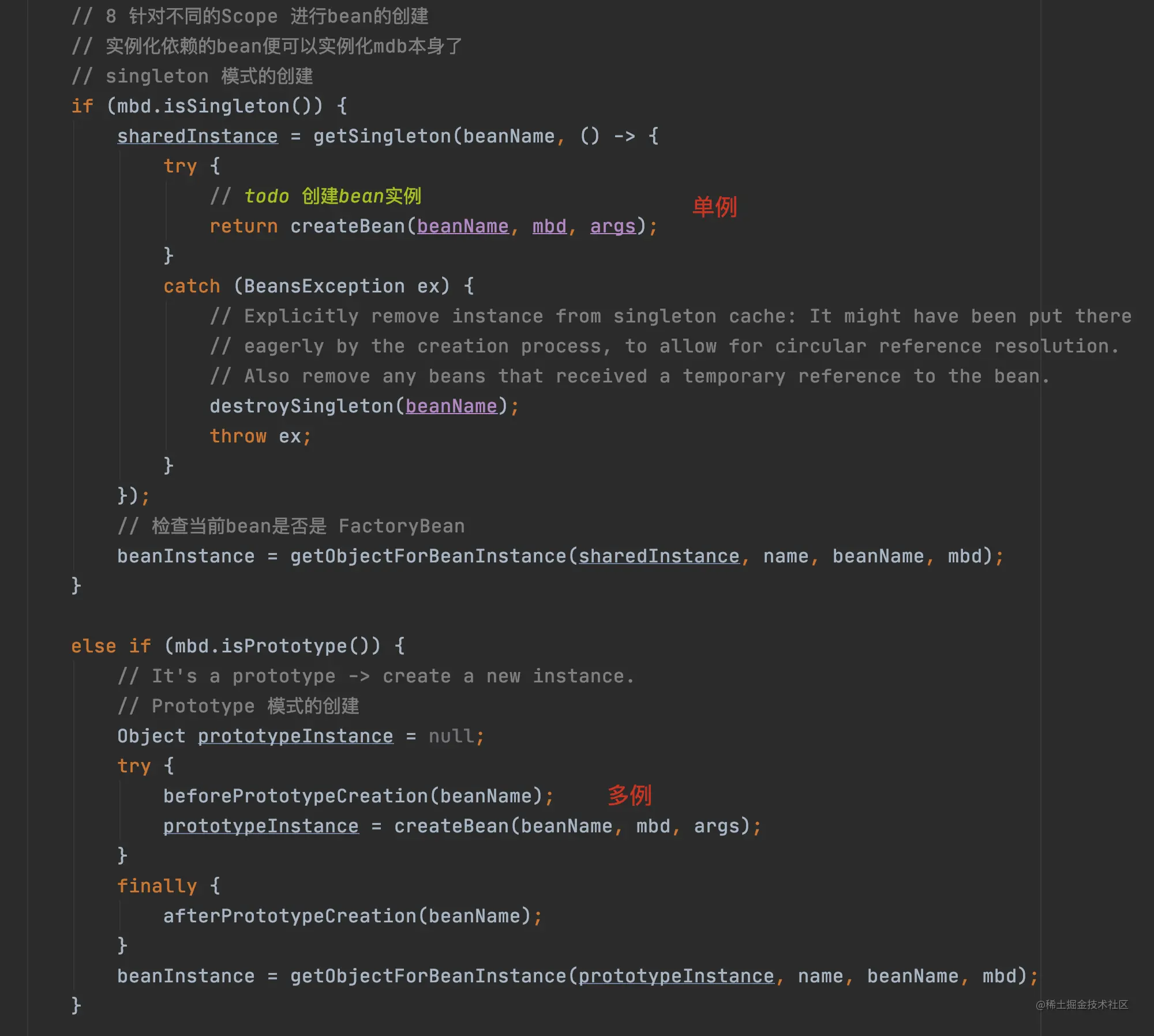1154x1036 pixels.
Task: Click the red 多例 annotation label
Action: [x=630, y=795]
